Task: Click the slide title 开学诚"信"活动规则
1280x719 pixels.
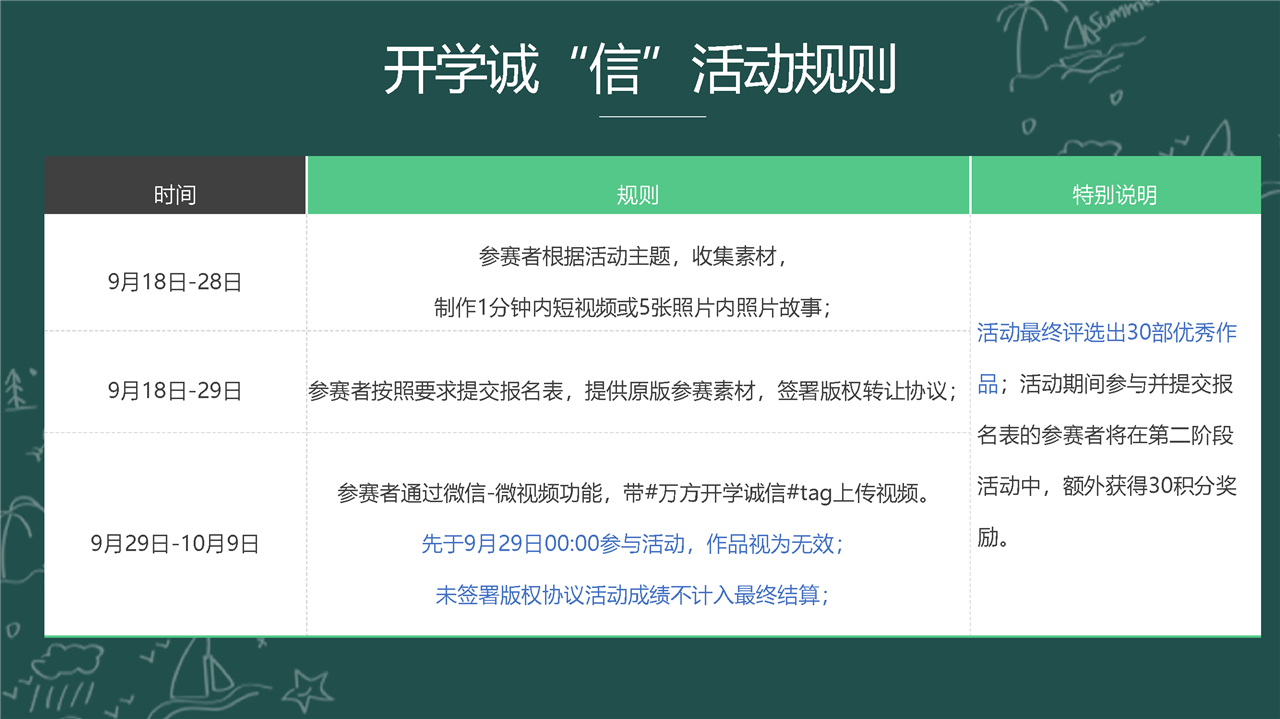Action: tap(639, 69)
